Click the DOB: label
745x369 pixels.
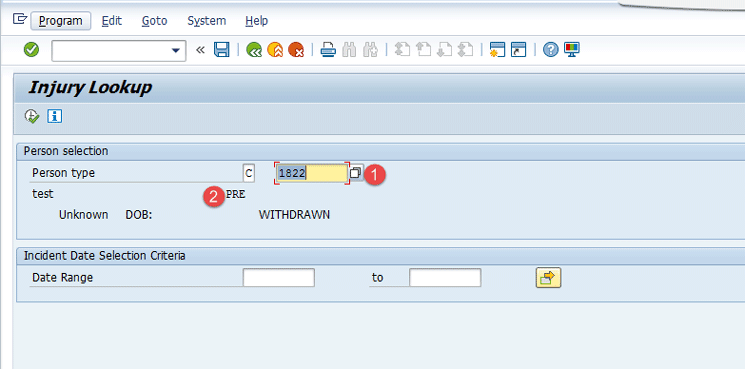point(138,215)
